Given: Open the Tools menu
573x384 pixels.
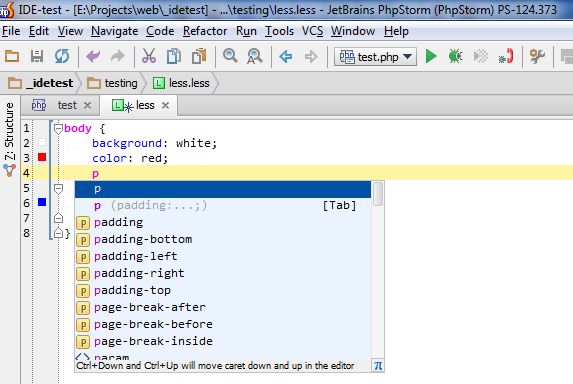Looking at the screenshot, I should pos(279,31).
